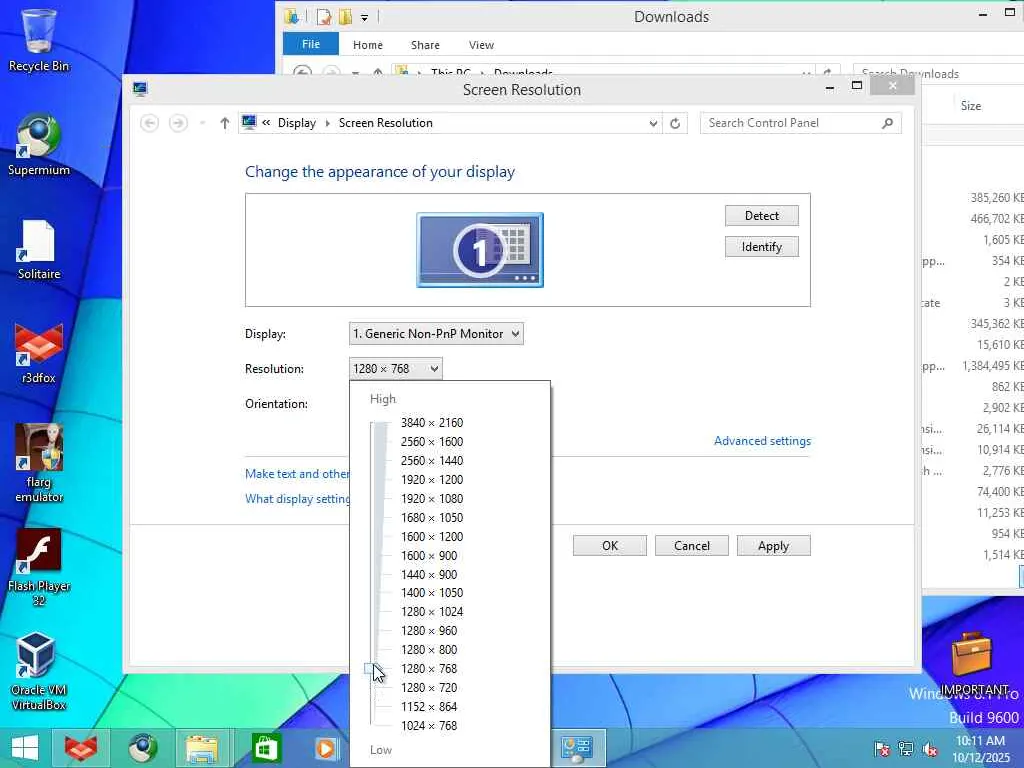Launch Supermium from the desktop

pos(39,145)
